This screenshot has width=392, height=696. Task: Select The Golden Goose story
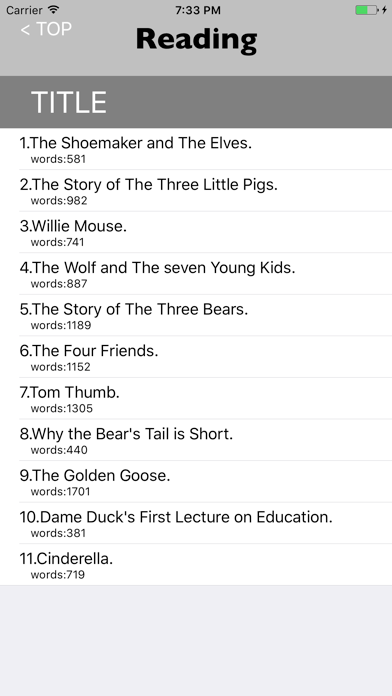pos(196,482)
